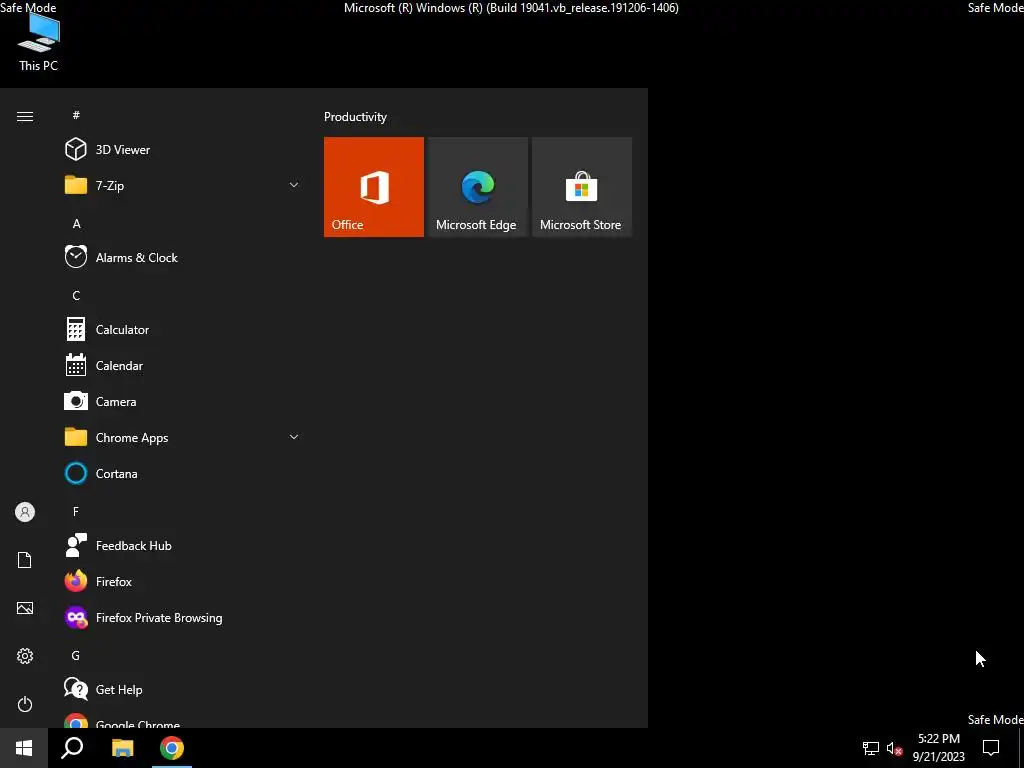Open File Explorer from the taskbar

coord(122,748)
